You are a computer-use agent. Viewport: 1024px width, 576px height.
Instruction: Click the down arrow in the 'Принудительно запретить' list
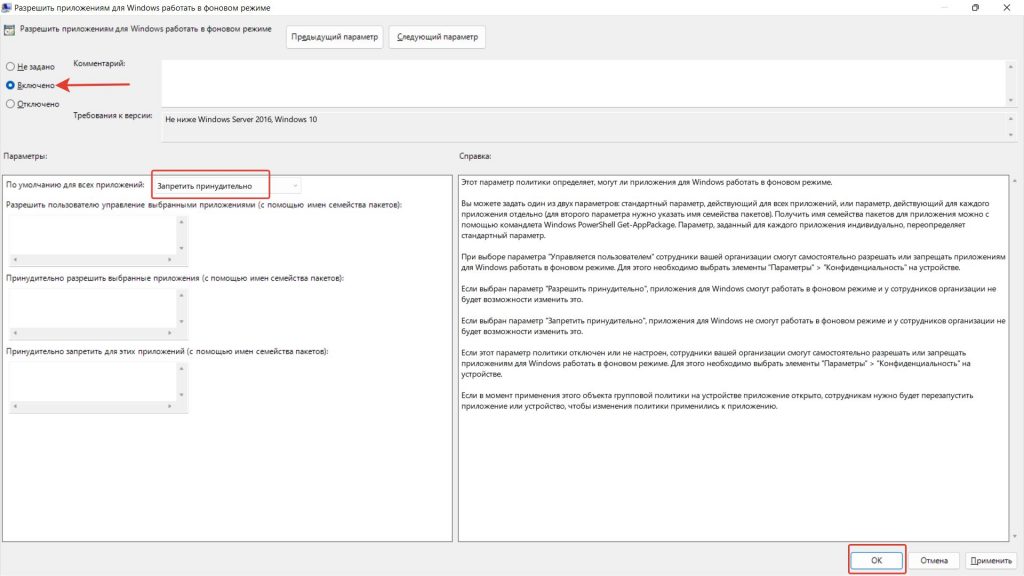pos(182,394)
